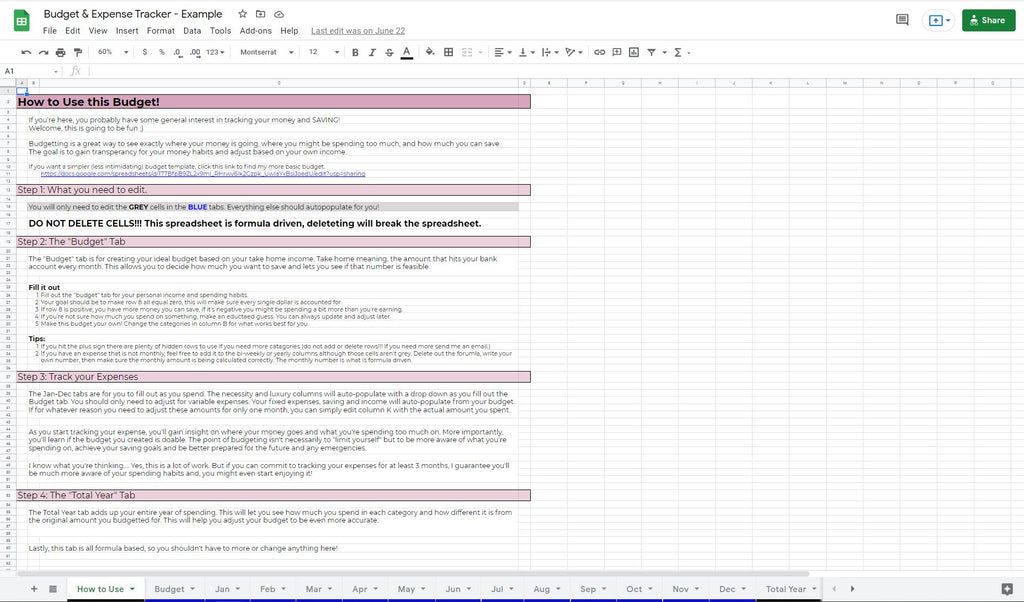Screen dimensions: 1024x602
Task: Format as percent icon
Action: click(161, 52)
